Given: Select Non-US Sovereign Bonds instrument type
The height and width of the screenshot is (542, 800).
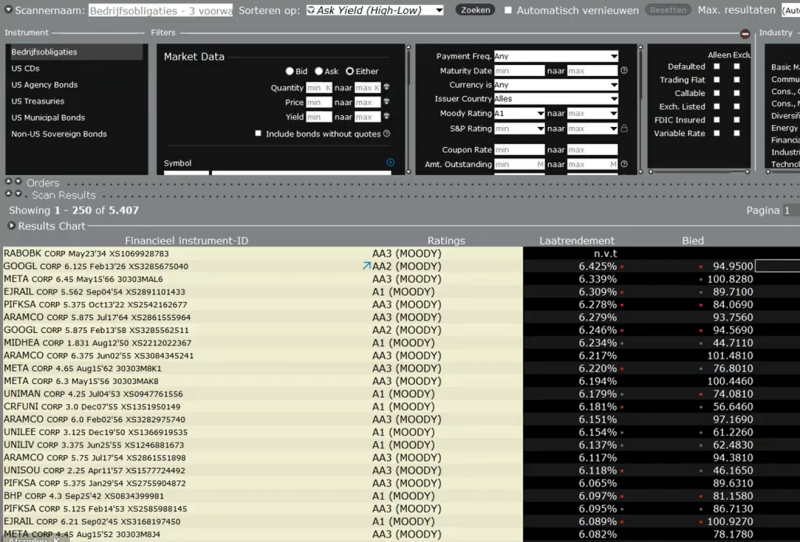Looking at the screenshot, I should tap(75, 134).
